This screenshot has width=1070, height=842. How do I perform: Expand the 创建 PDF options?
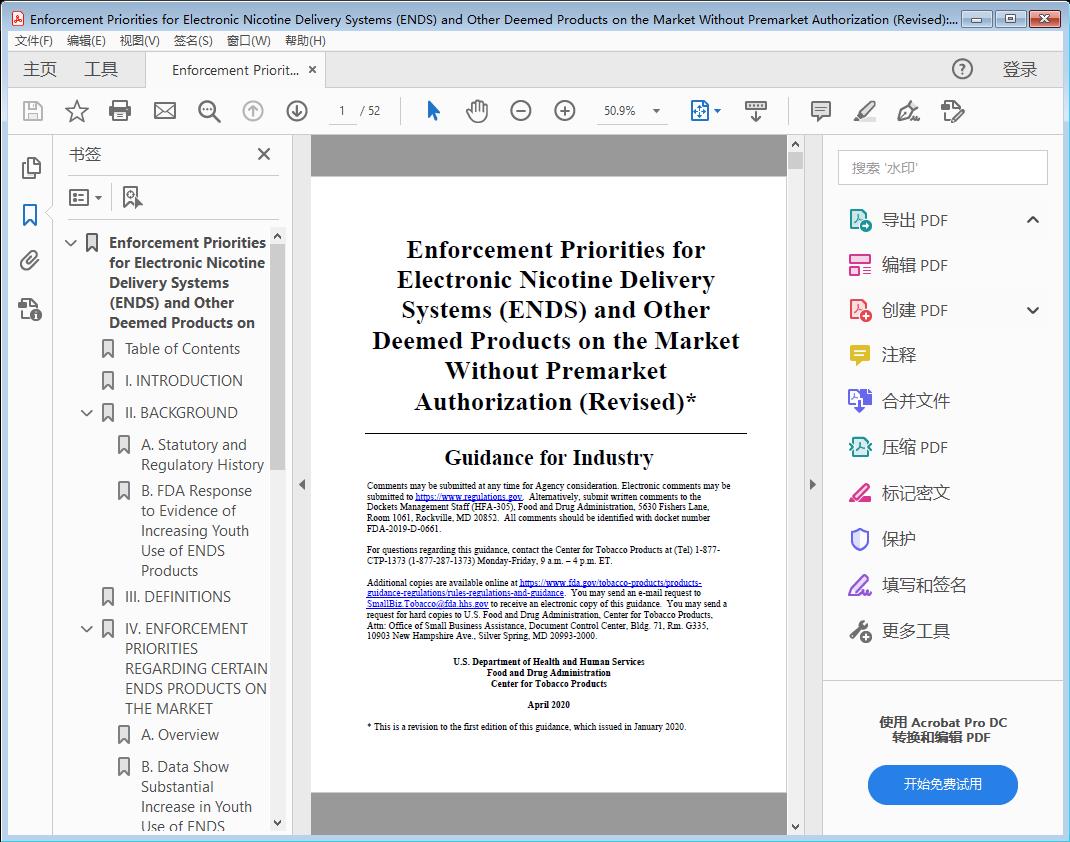click(x=1032, y=310)
